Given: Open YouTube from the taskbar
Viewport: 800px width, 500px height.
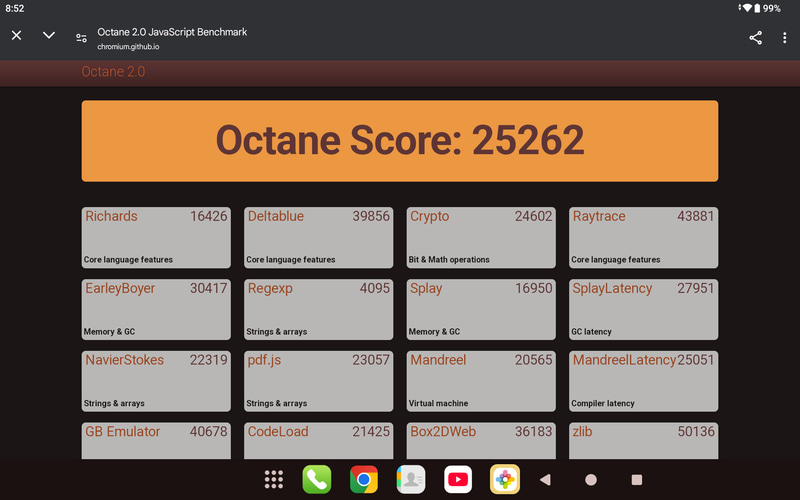Looking at the screenshot, I should click(x=458, y=480).
